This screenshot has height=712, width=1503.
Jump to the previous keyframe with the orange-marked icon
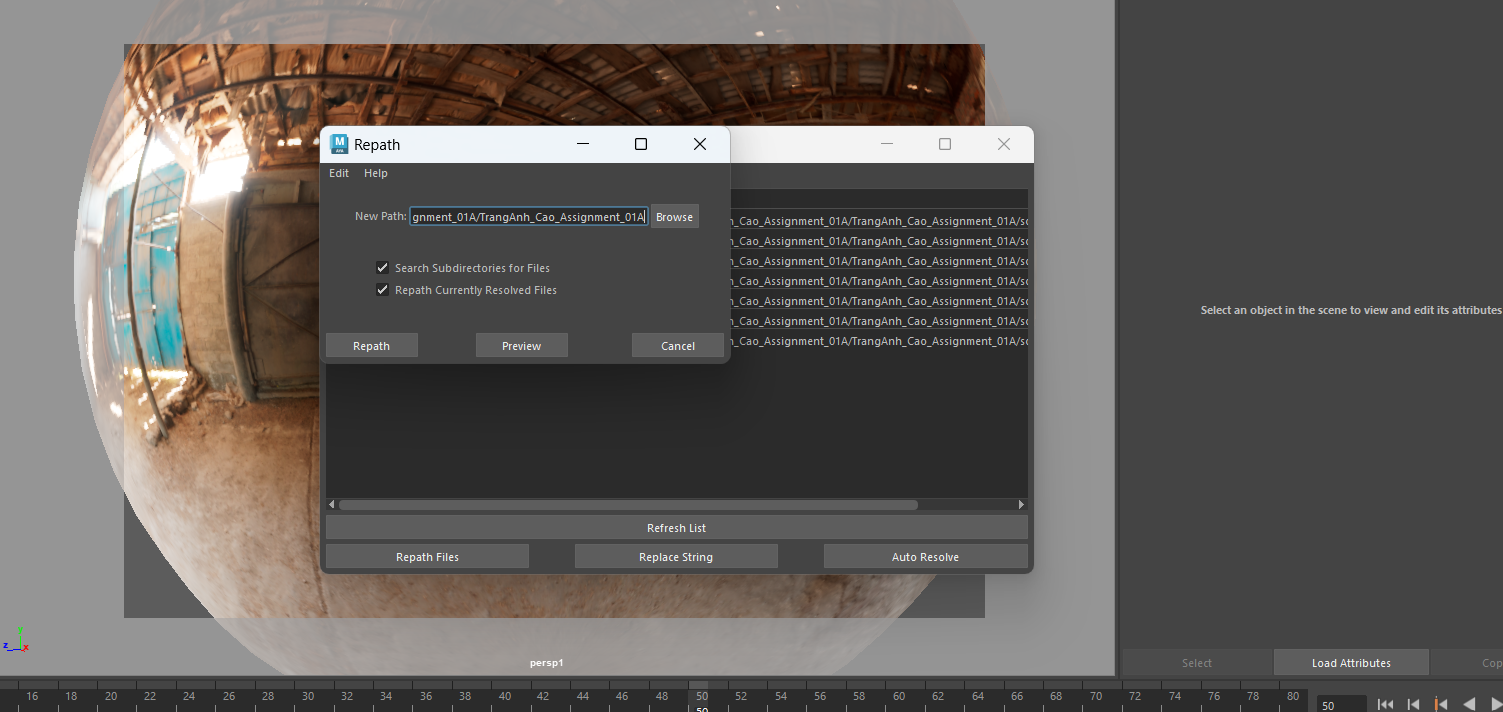1441,704
